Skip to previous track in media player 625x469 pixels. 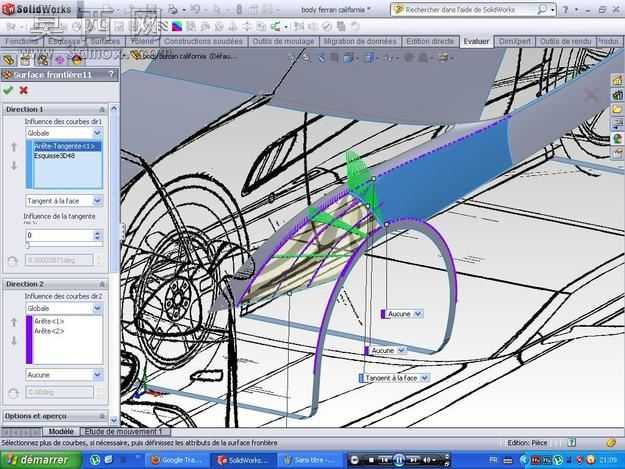tap(384, 460)
